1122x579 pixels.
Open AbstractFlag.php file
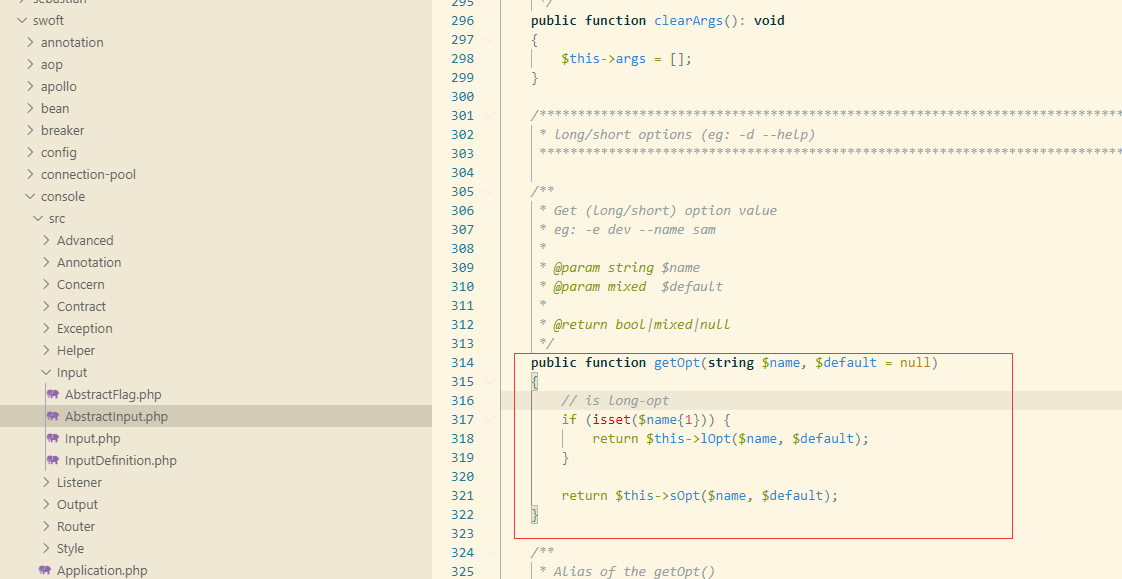point(113,394)
